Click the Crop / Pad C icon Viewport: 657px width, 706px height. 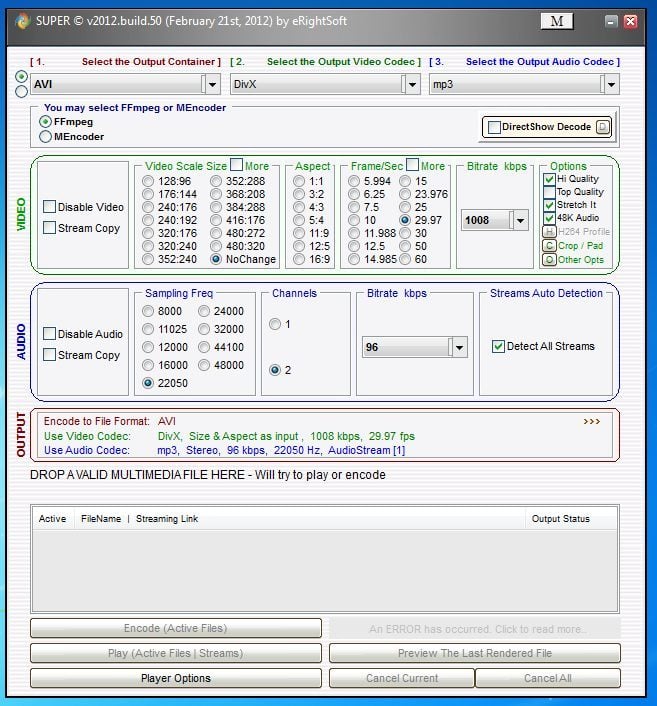click(549, 245)
